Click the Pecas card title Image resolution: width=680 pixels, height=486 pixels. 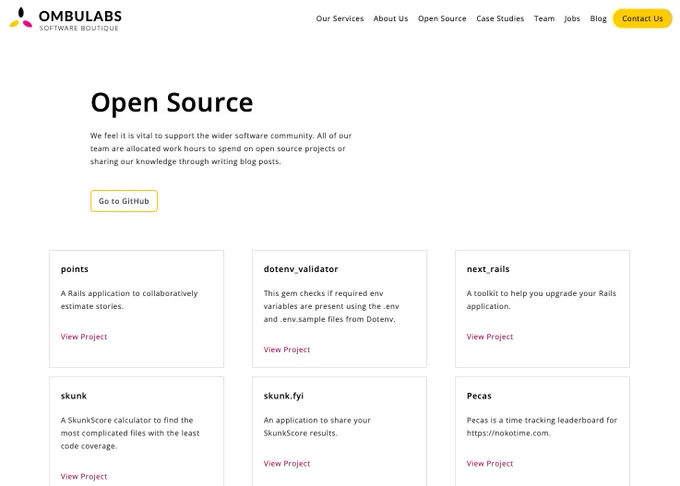[479, 396]
